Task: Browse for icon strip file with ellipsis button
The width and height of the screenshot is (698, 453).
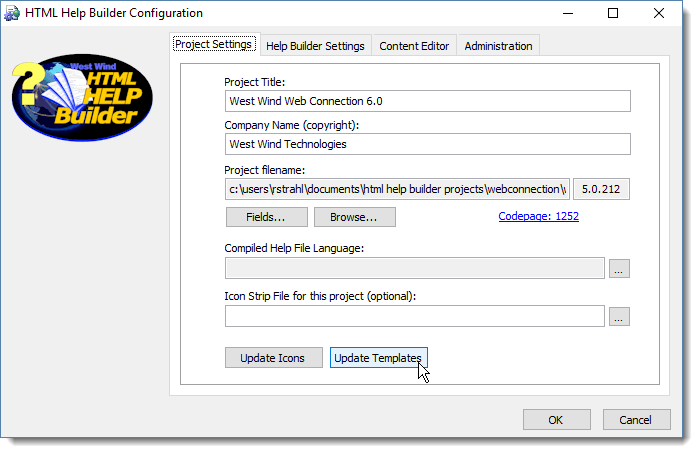Action: (x=619, y=317)
